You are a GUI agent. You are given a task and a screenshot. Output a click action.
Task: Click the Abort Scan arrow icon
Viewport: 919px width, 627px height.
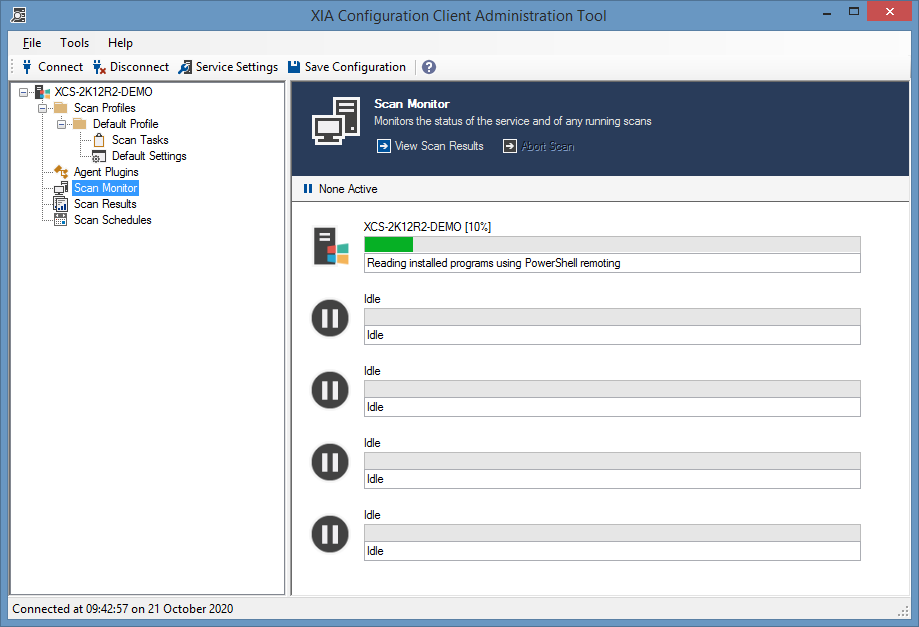pyautogui.click(x=510, y=146)
